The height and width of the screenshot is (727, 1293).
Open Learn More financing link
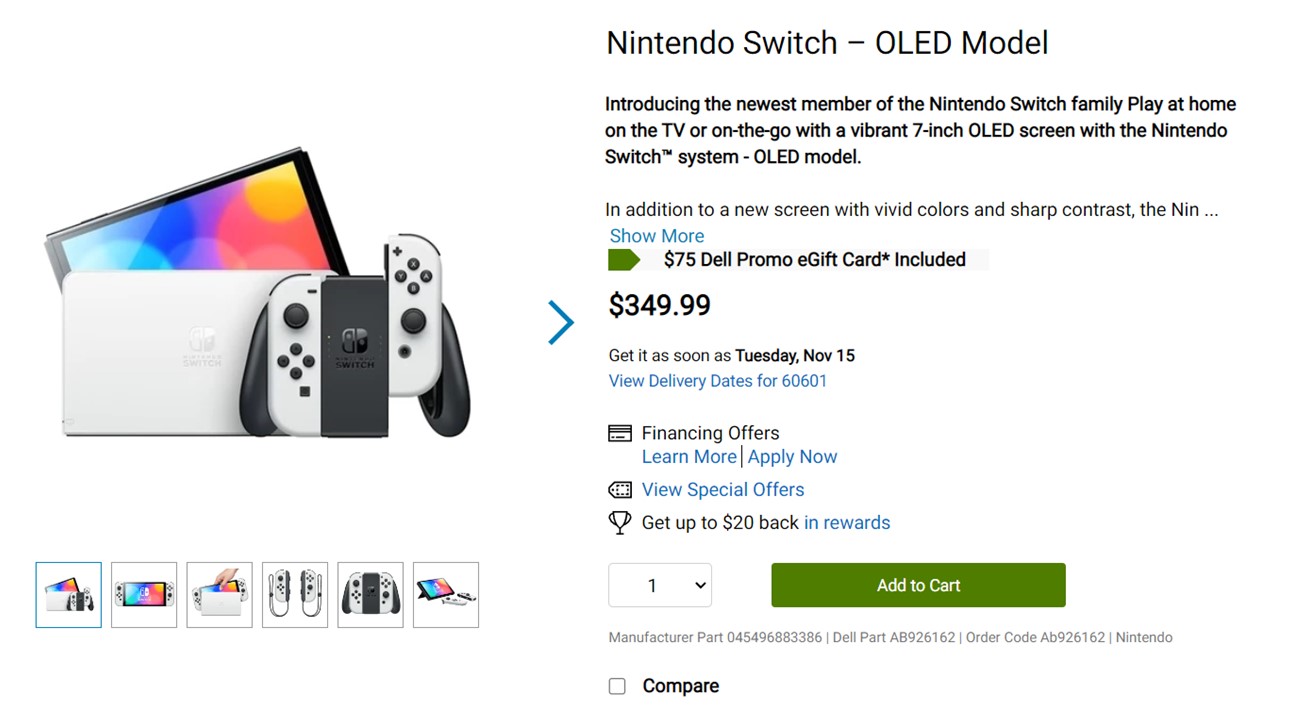pyautogui.click(x=689, y=457)
